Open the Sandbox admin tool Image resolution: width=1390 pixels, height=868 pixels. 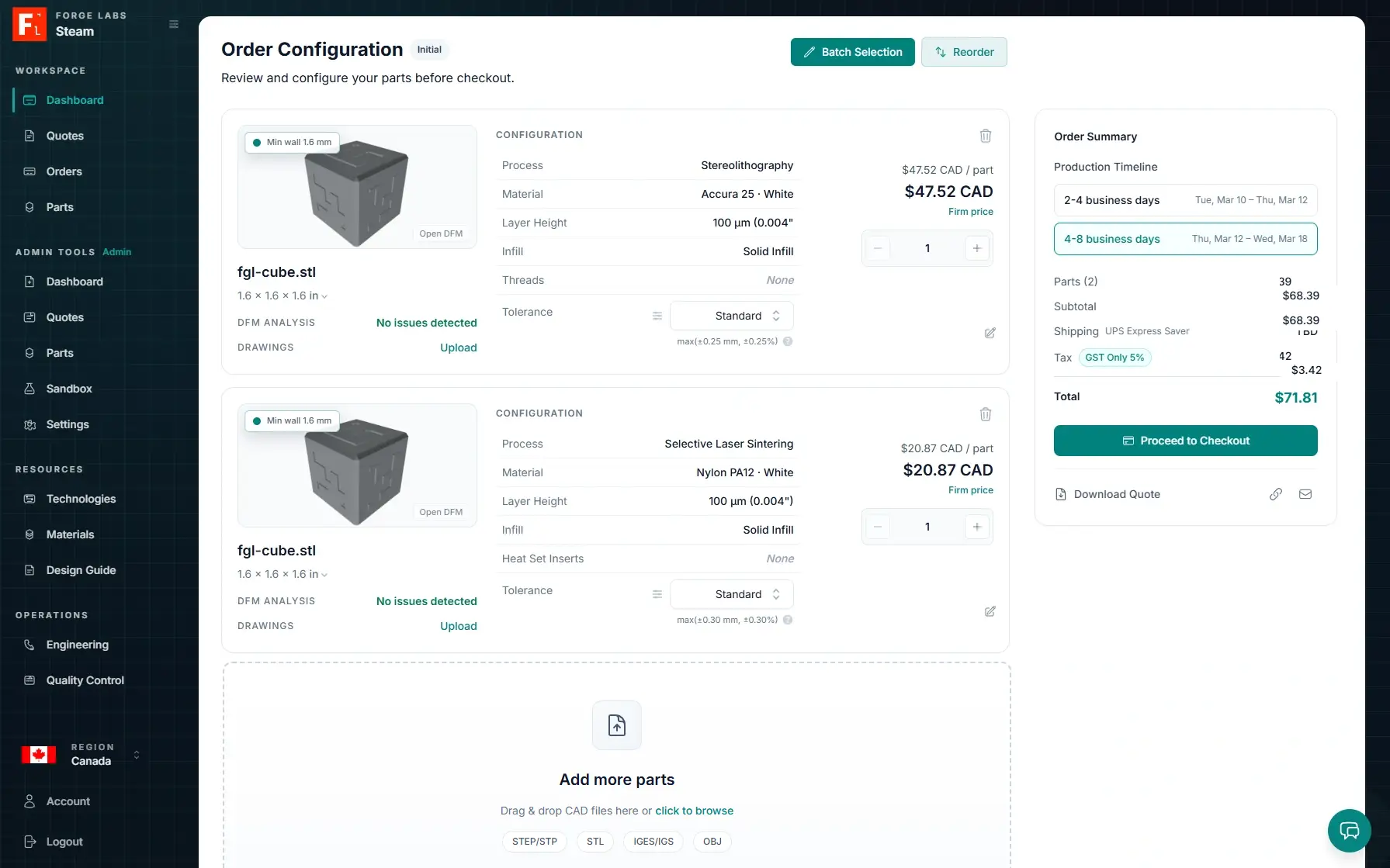(68, 389)
